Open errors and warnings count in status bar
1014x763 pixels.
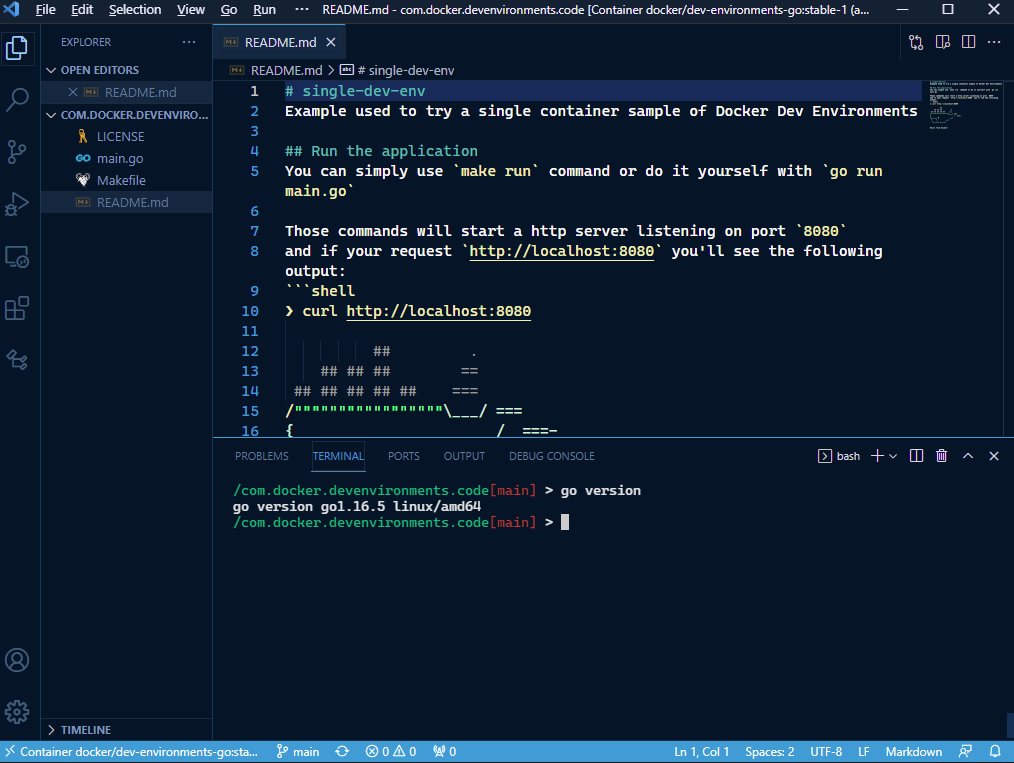pyautogui.click(x=391, y=751)
